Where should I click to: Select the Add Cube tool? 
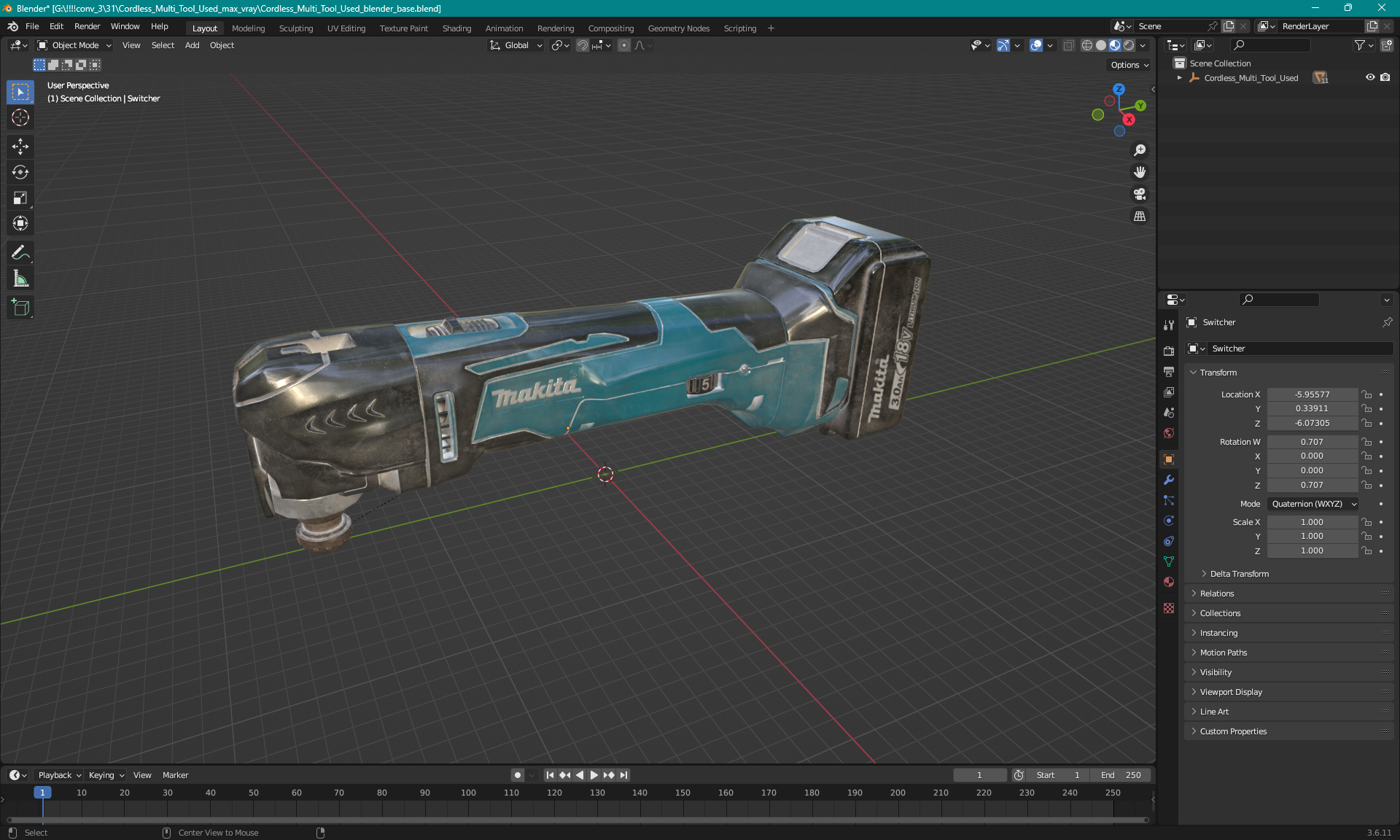[x=20, y=308]
